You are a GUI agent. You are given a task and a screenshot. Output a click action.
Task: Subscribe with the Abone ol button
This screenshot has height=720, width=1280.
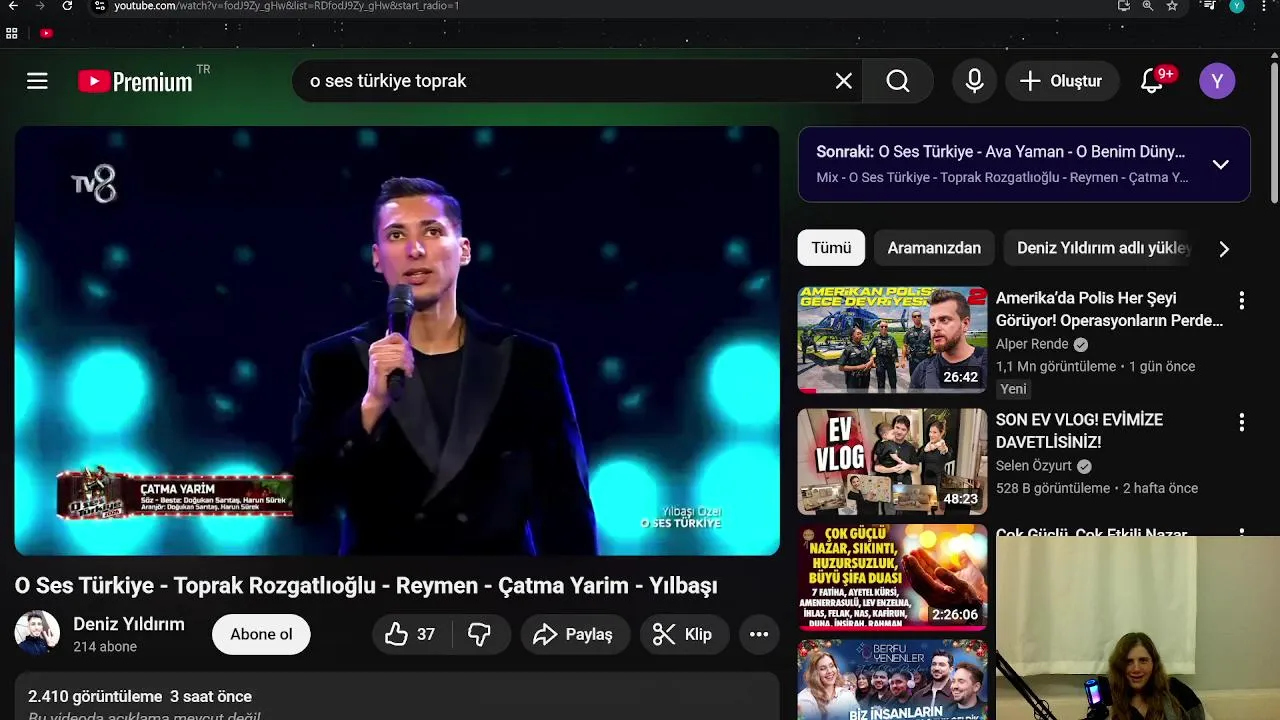tap(261, 634)
